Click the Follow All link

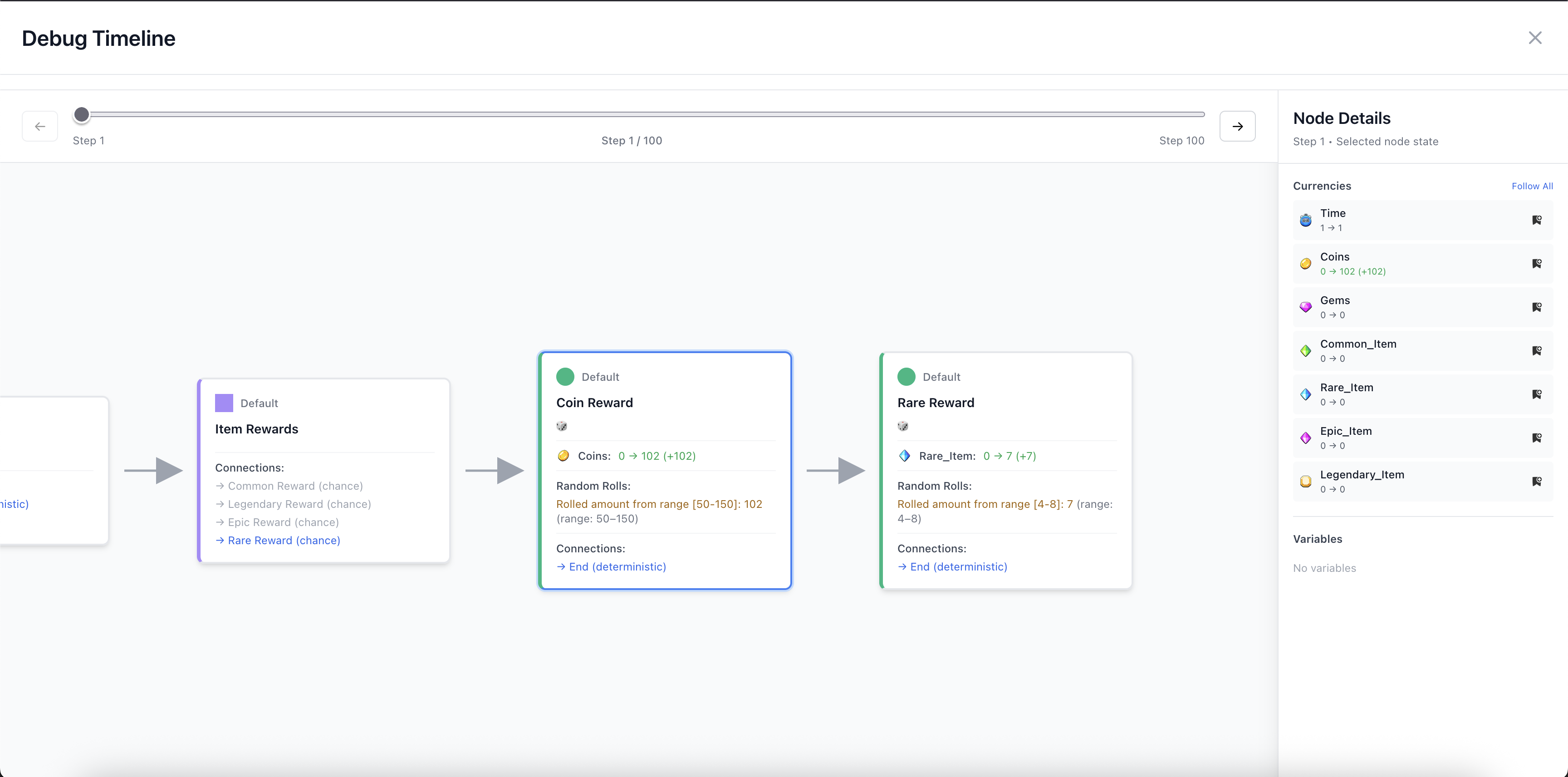tap(1533, 186)
